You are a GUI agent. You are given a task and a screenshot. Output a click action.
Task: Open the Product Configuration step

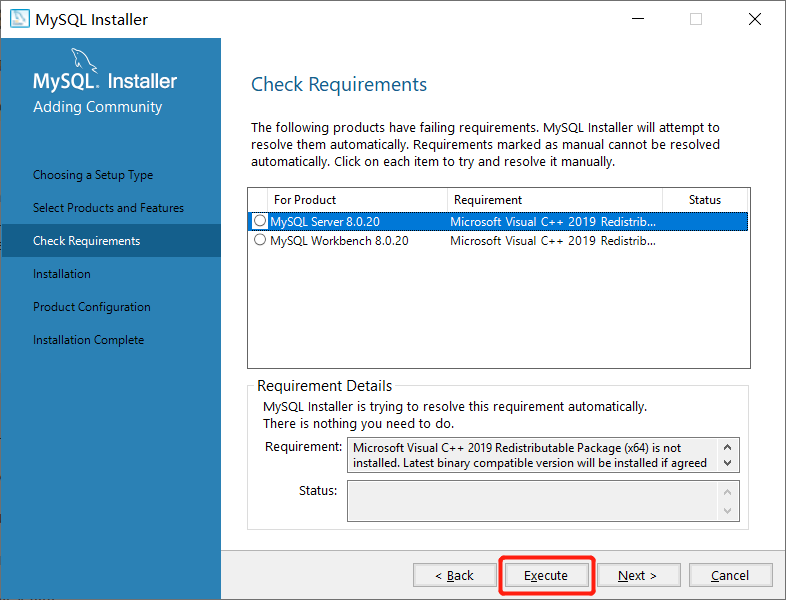click(92, 307)
